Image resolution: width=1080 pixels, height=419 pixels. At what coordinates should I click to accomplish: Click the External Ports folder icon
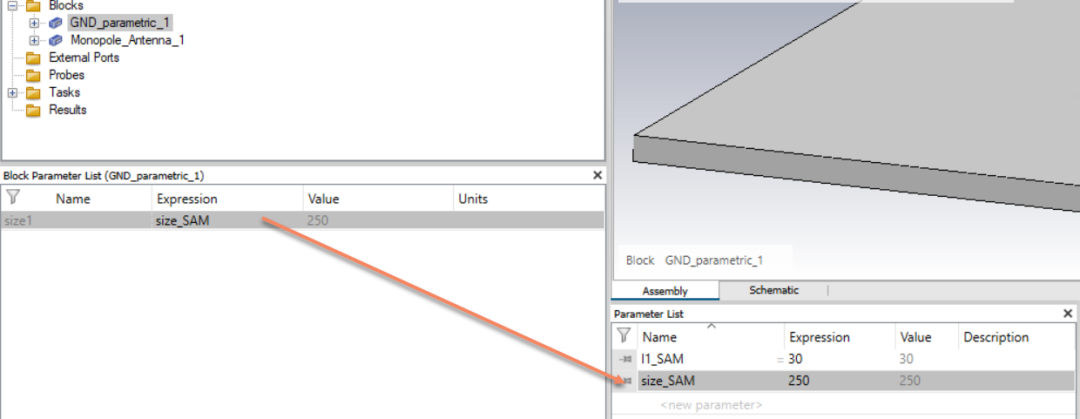click(x=34, y=58)
